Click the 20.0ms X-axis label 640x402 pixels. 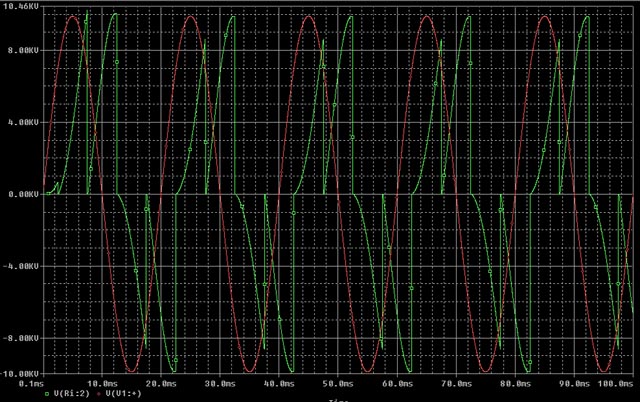tap(162, 384)
